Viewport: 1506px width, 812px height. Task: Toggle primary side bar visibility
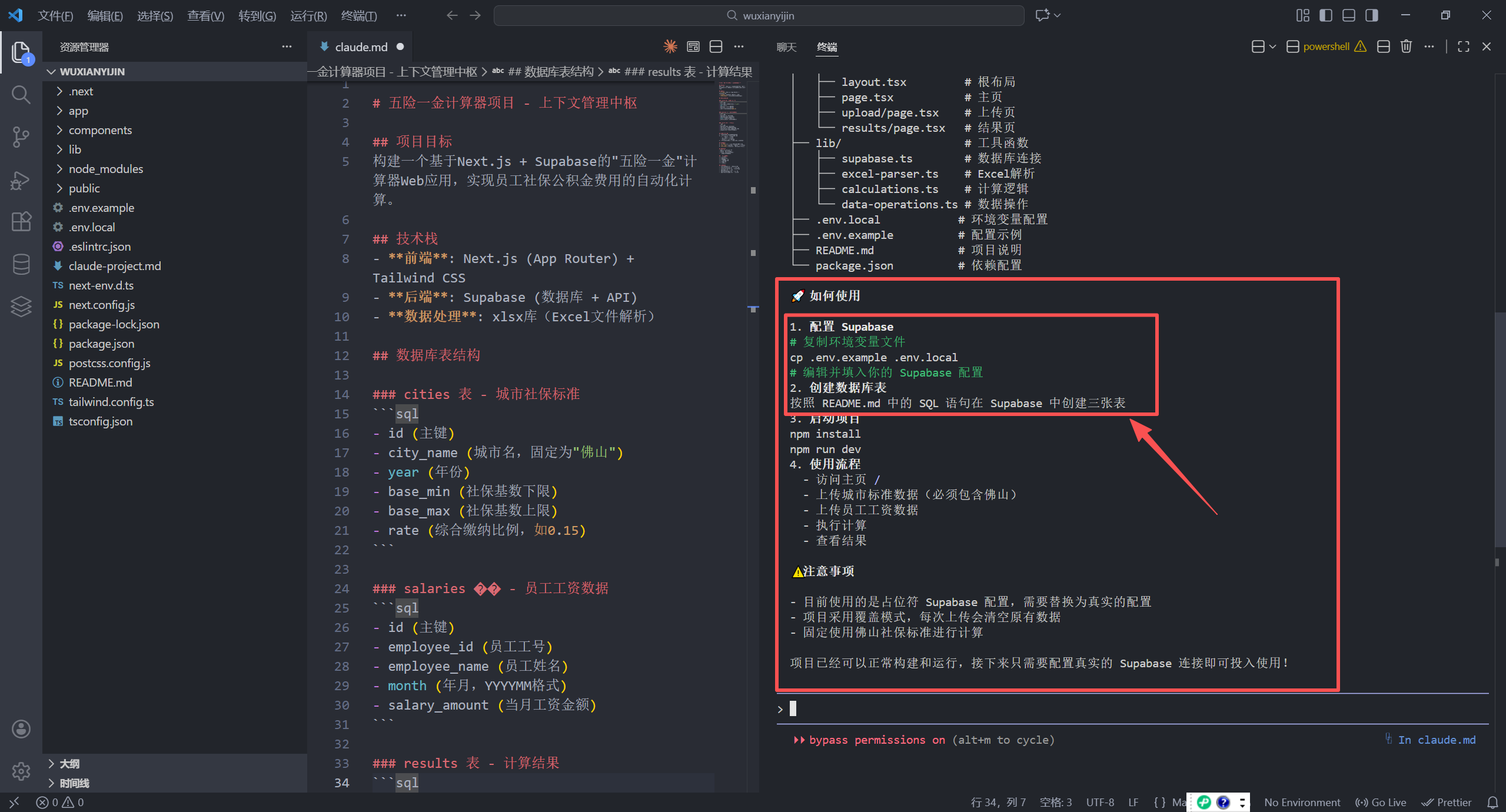(1325, 15)
